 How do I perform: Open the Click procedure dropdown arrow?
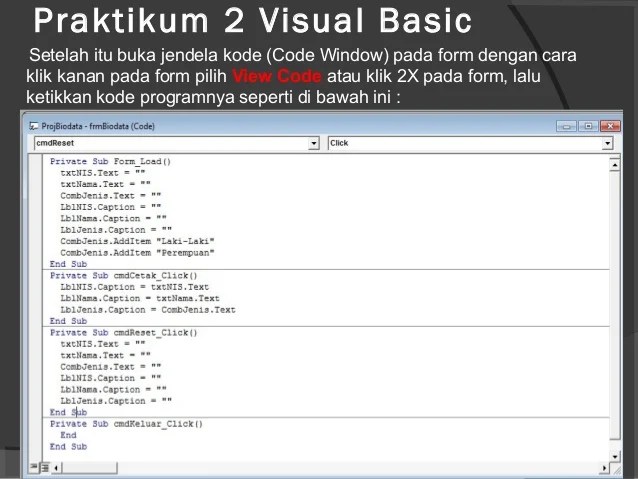pyautogui.click(x=607, y=143)
